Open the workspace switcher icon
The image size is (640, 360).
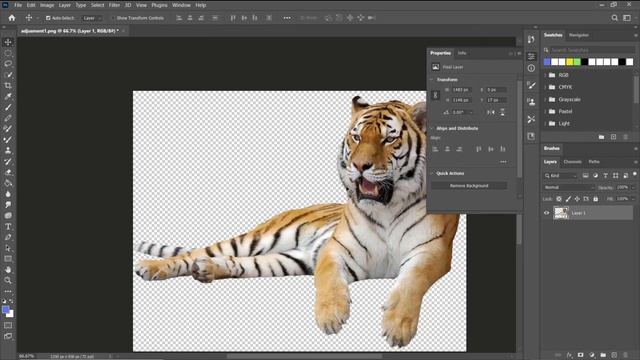pyautogui.click(x=627, y=18)
